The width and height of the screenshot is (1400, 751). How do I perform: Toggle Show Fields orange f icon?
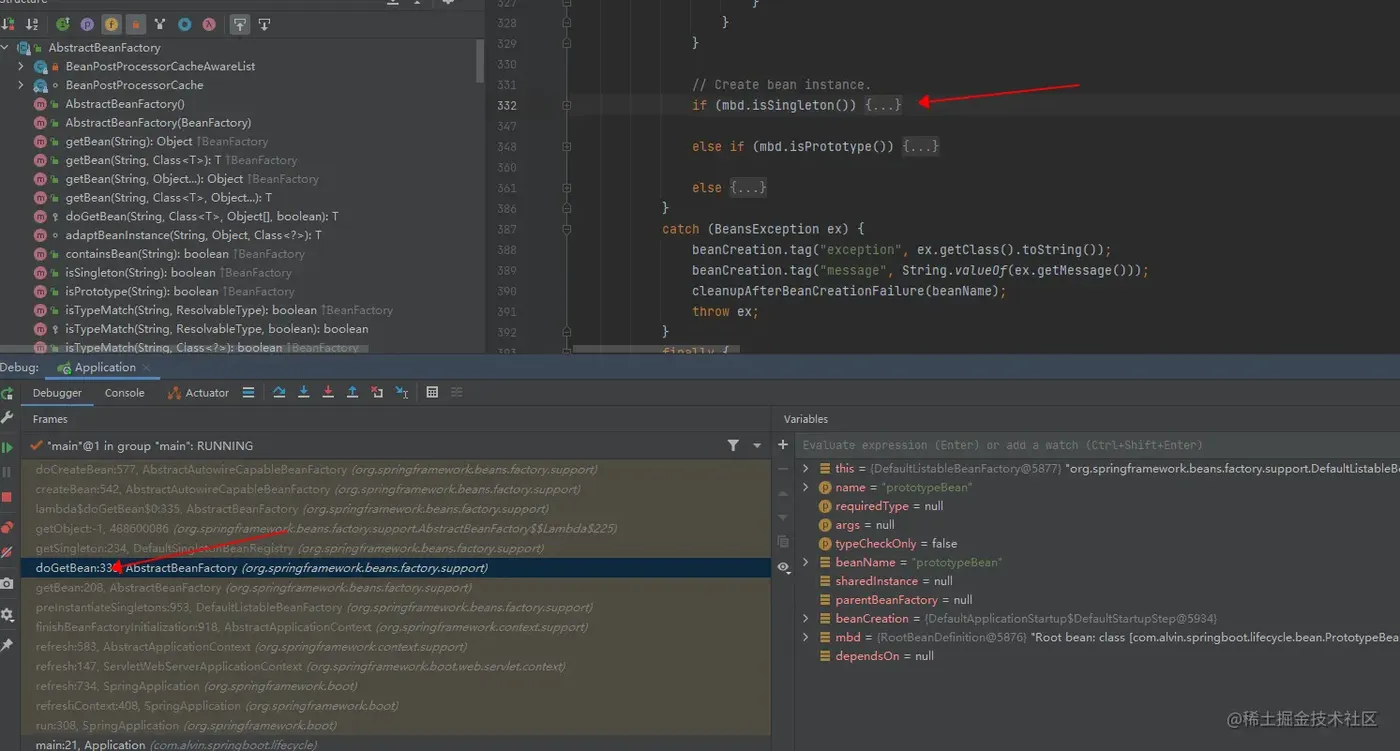[x=111, y=24]
